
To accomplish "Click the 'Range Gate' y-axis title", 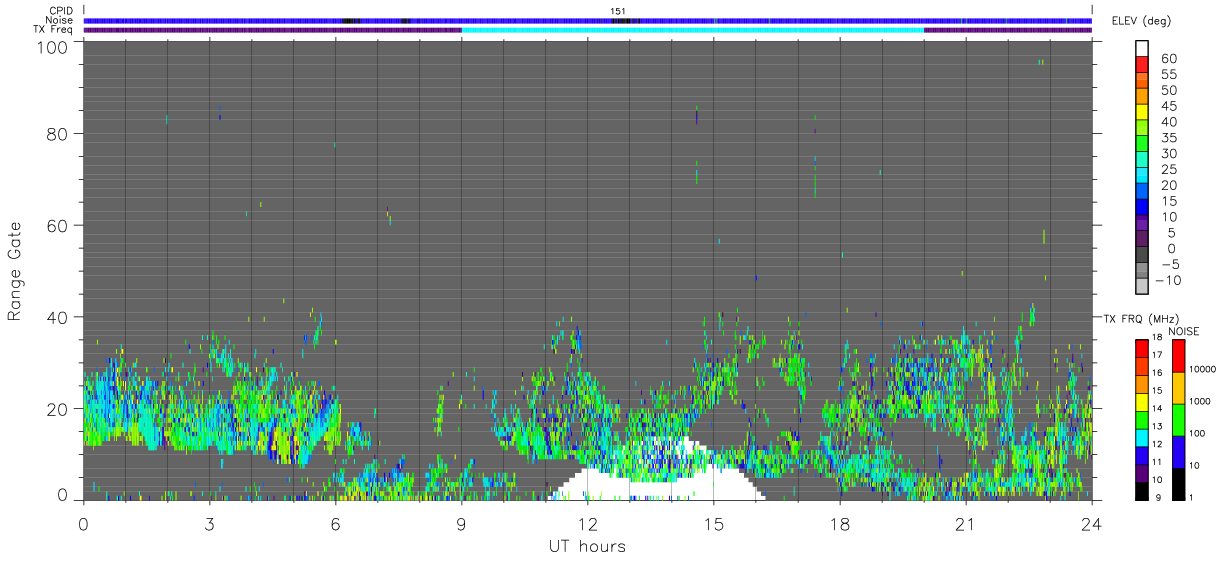I will pos(15,271).
